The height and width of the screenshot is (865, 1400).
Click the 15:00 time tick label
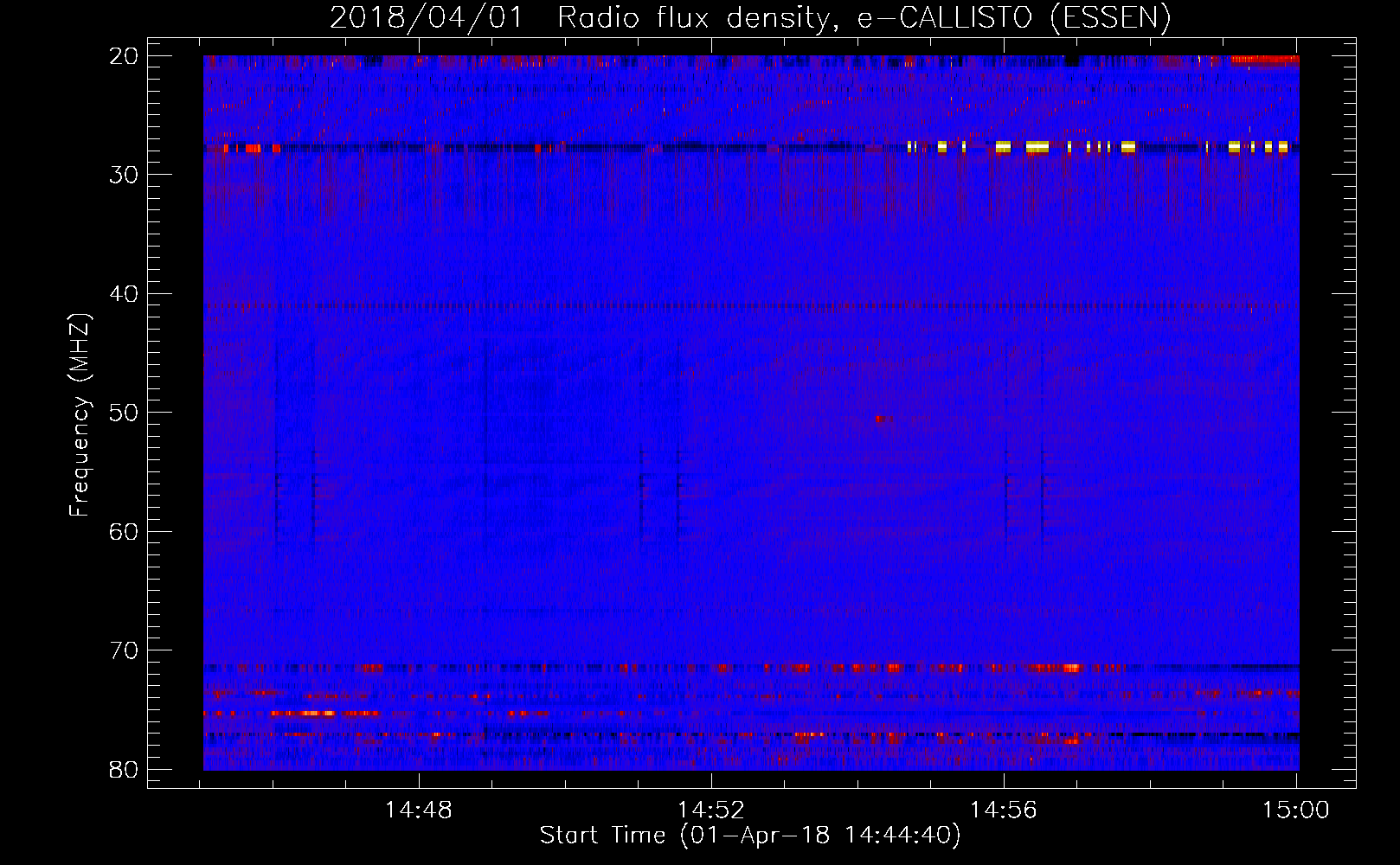tap(1295, 811)
